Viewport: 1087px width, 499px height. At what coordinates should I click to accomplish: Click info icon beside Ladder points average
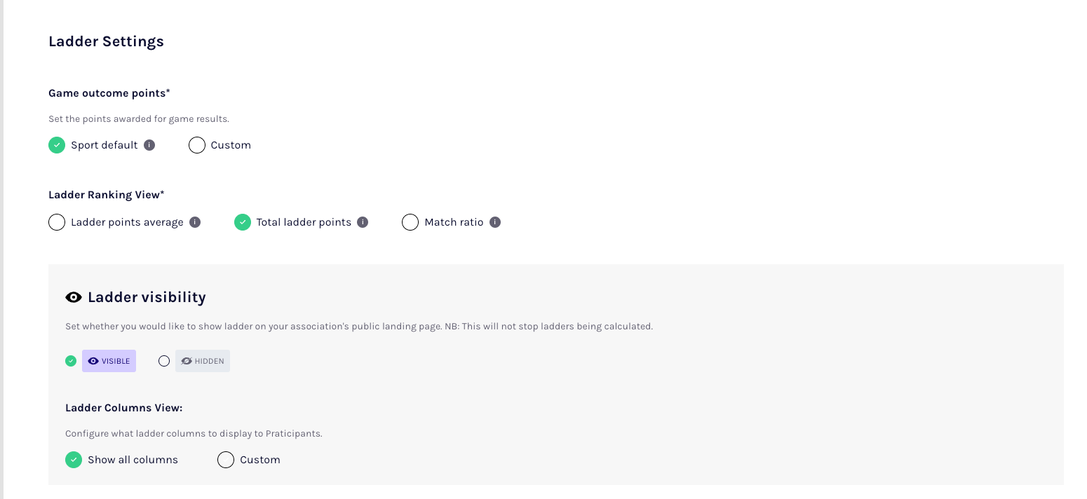pyautogui.click(x=195, y=222)
